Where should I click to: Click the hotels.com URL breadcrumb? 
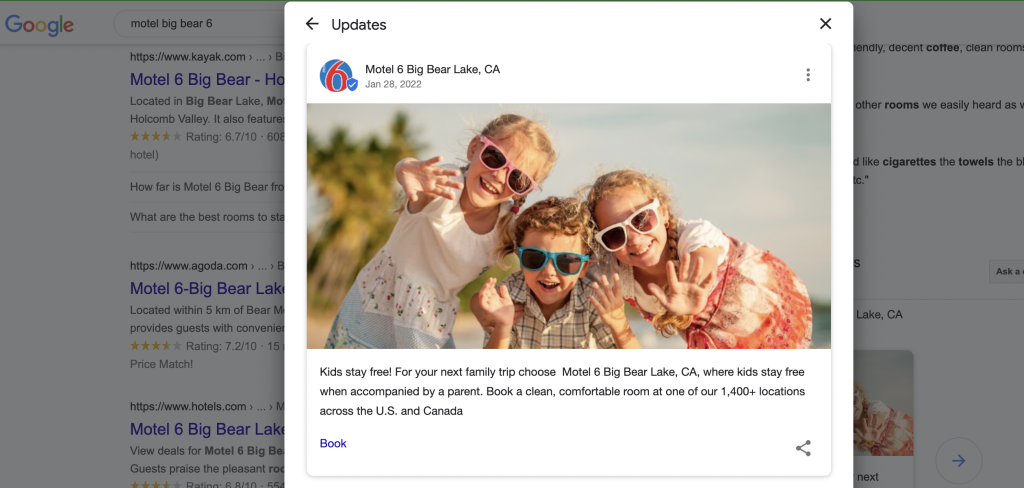click(x=206, y=406)
